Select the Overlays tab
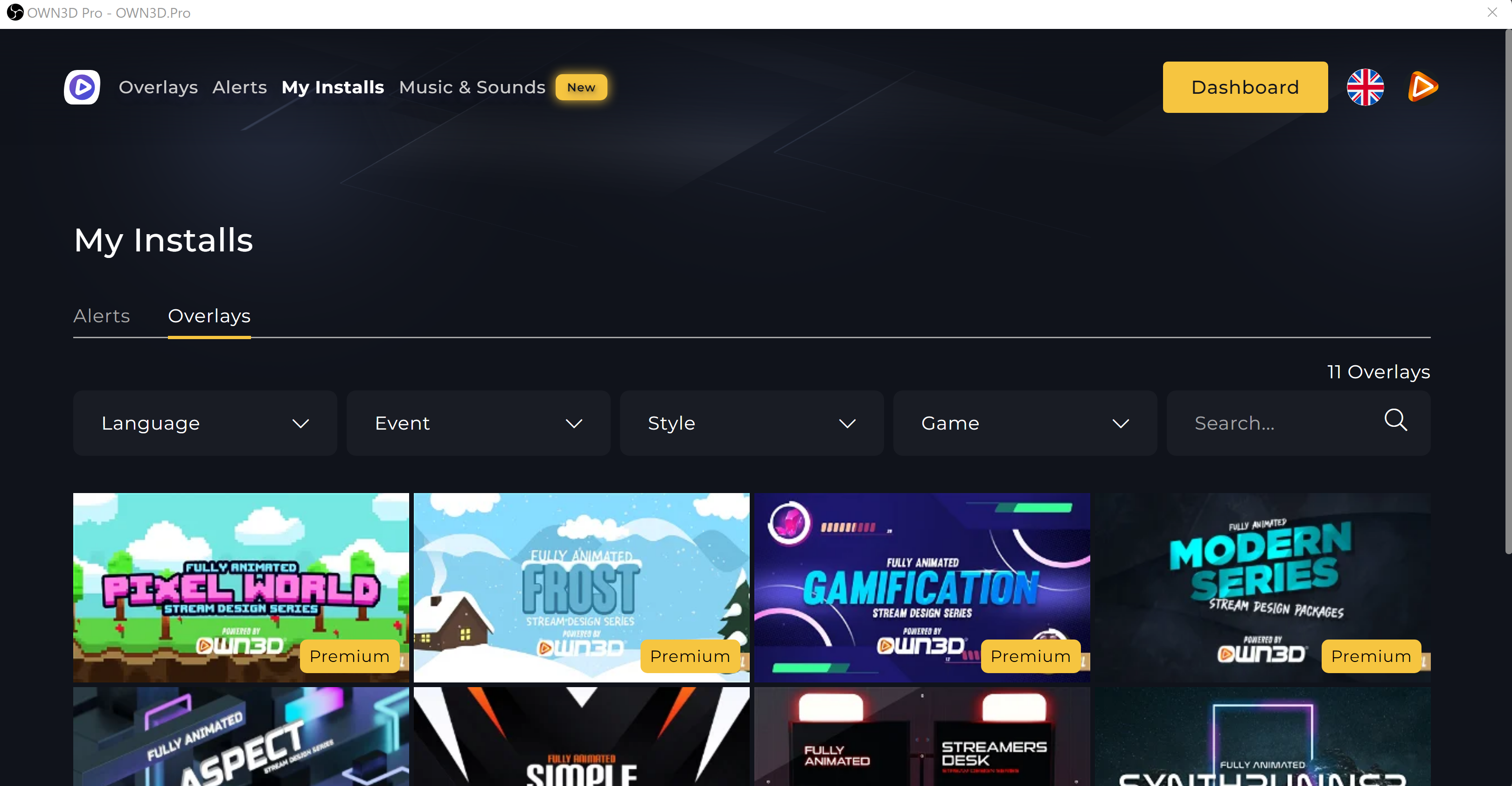The height and width of the screenshot is (786, 1512). [x=210, y=316]
